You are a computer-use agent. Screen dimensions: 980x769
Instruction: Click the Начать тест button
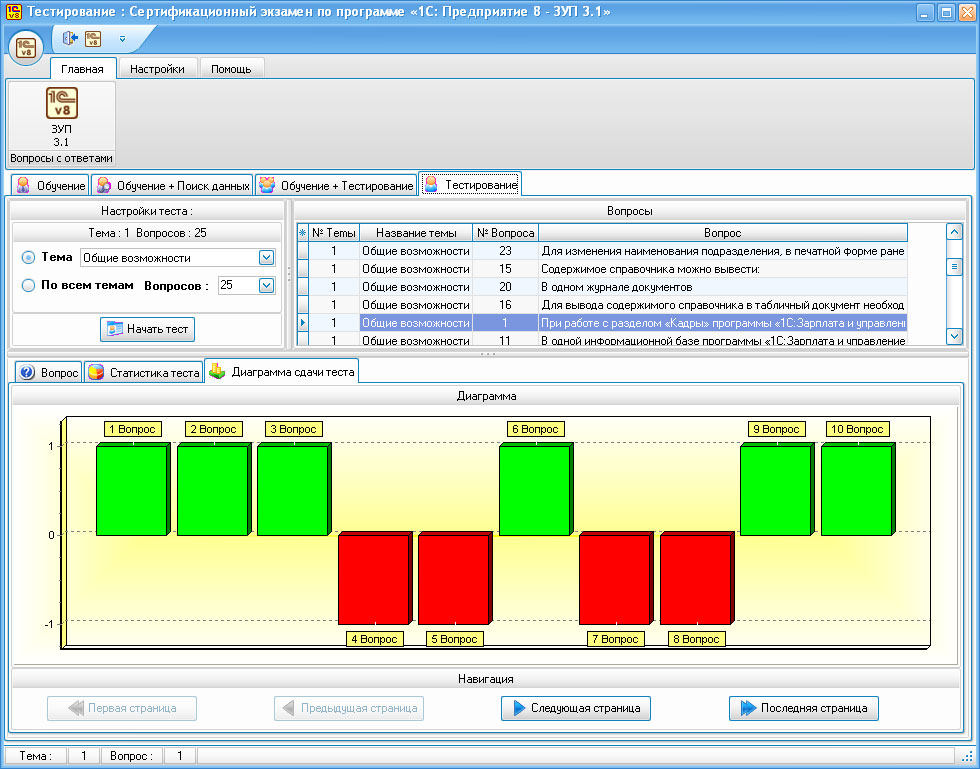tap(148, 329)
